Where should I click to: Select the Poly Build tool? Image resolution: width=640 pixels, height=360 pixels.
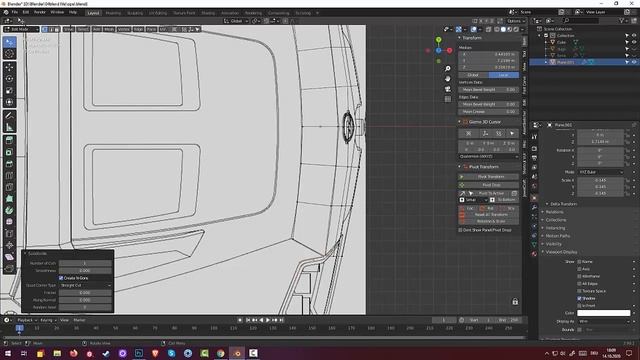(x=9, y=199)
